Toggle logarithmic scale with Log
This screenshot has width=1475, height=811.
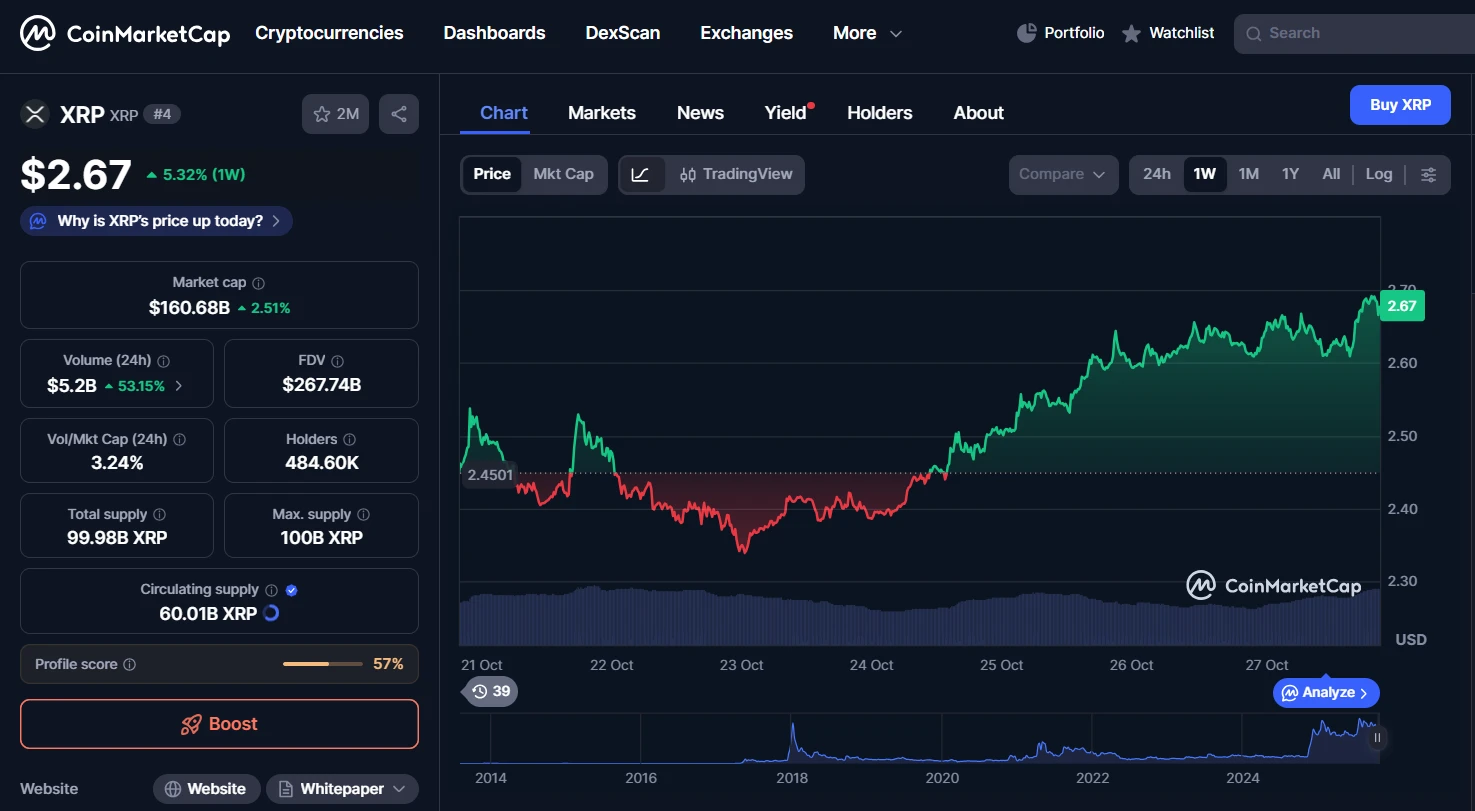(1379, 173)
